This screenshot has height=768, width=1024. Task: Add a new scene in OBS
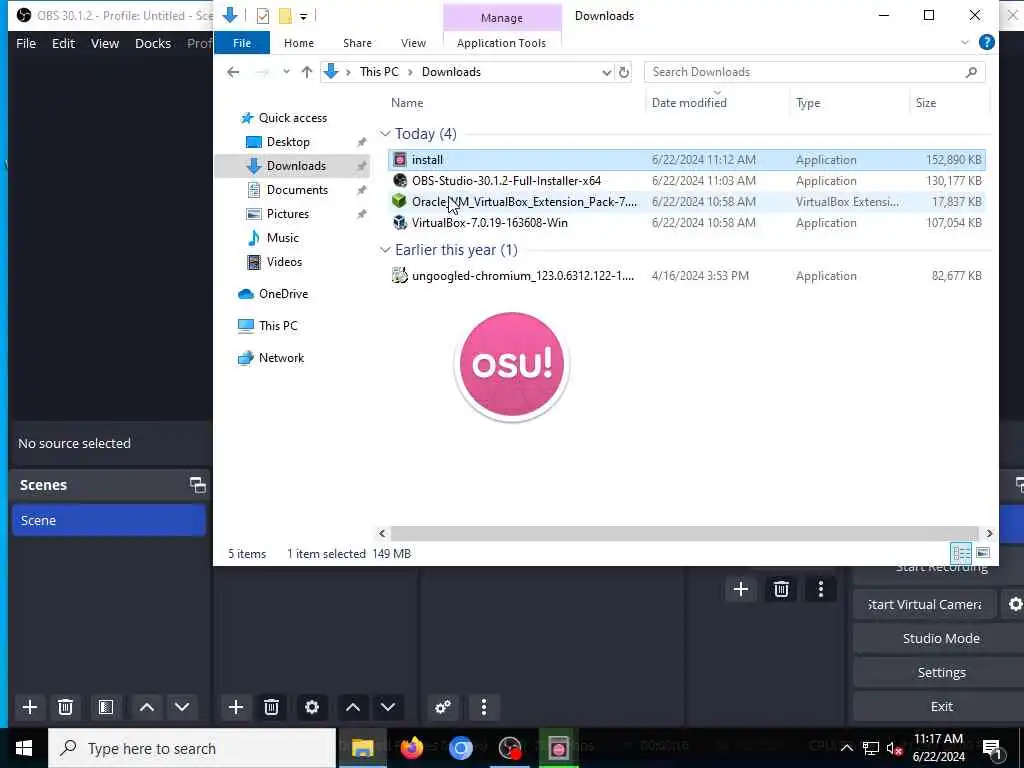29,707
